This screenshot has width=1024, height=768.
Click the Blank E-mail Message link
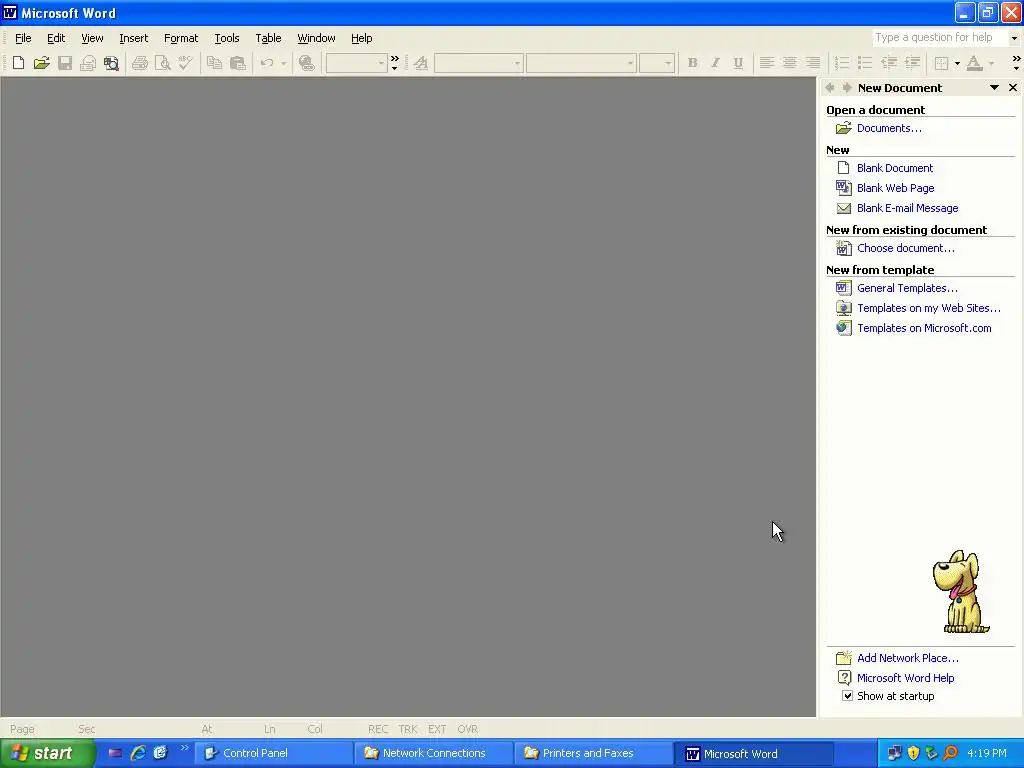(x=907, y=208)
